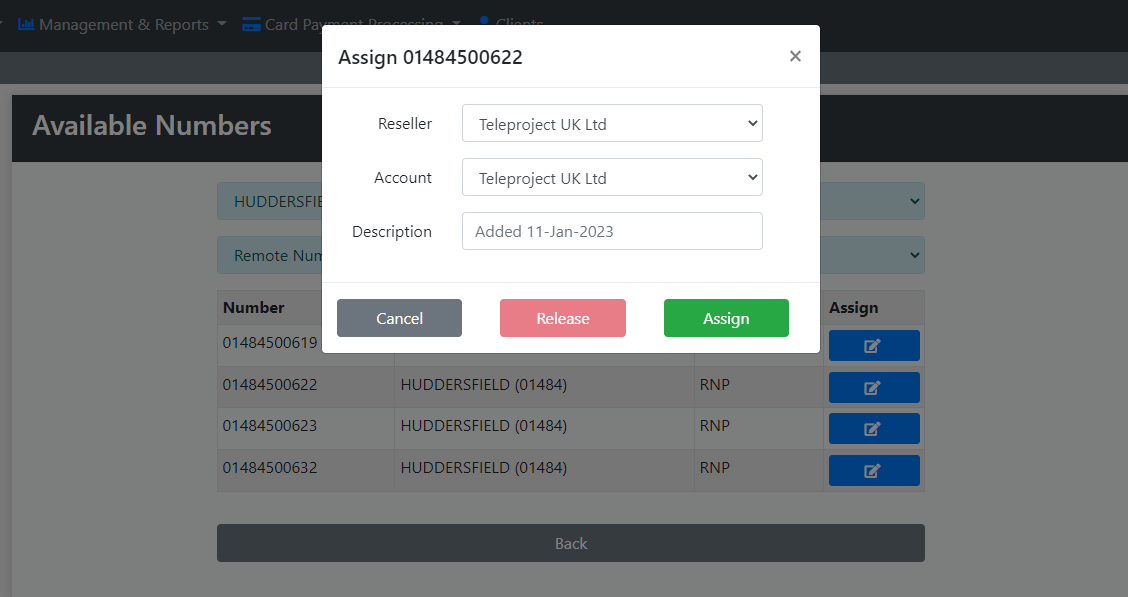Click the Card Payment credit card icon
Viewport: 1128px width, 597px height.
click(251, 24)
